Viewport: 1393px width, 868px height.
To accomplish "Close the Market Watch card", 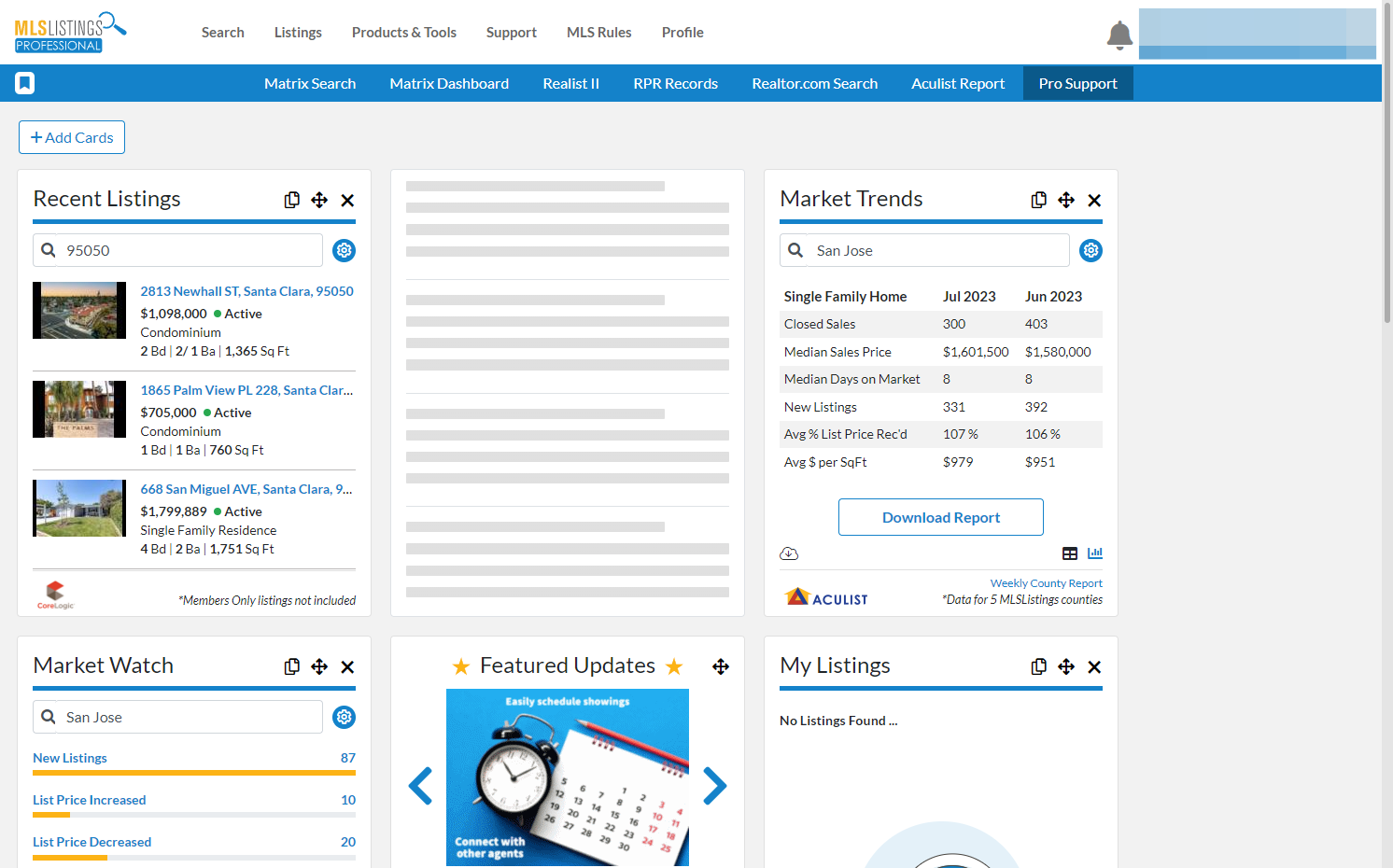I will point(347,666).
